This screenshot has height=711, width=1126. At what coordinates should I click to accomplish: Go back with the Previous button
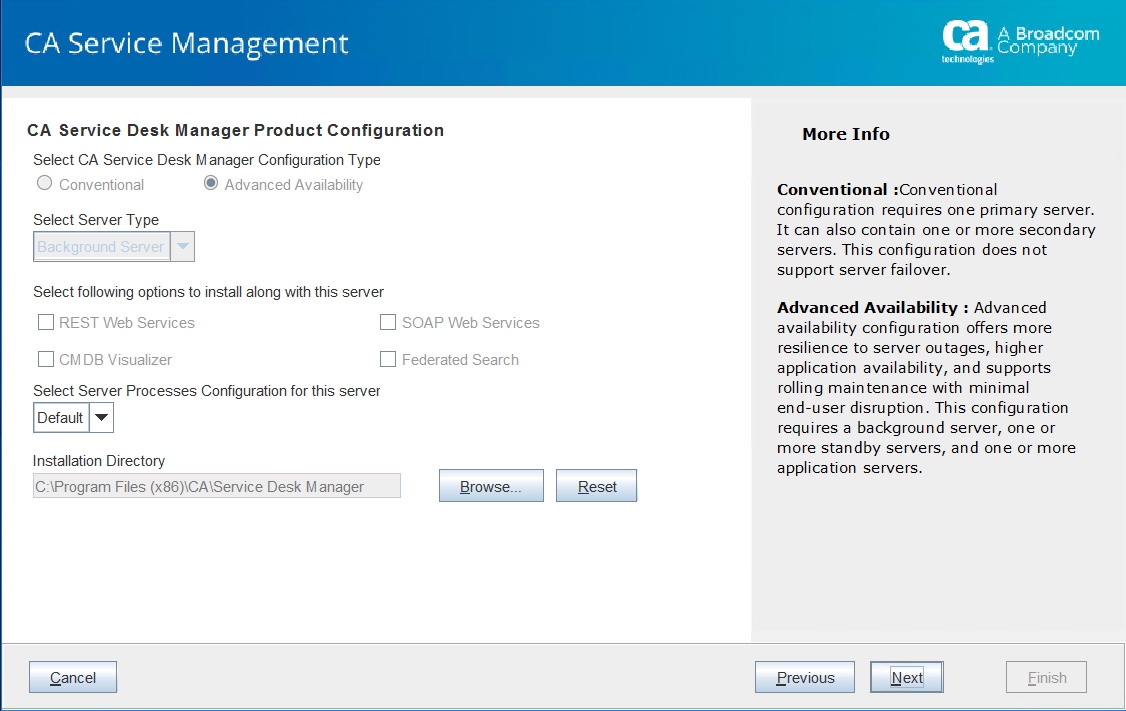pos(805,678)
